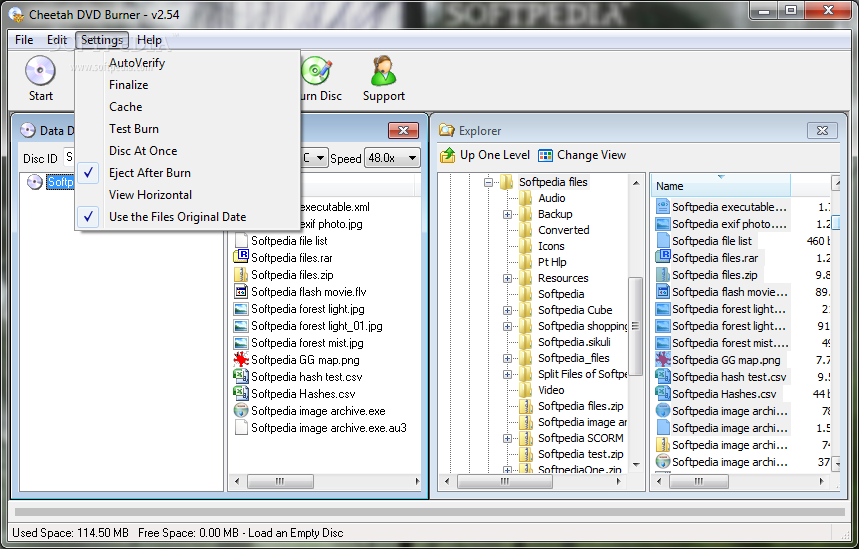Image resolution: width=859 pixels, height=549 pixels.
Task: Click icon of Softpedia image archive.exe in disc list
Action: [x=241, y=410]
